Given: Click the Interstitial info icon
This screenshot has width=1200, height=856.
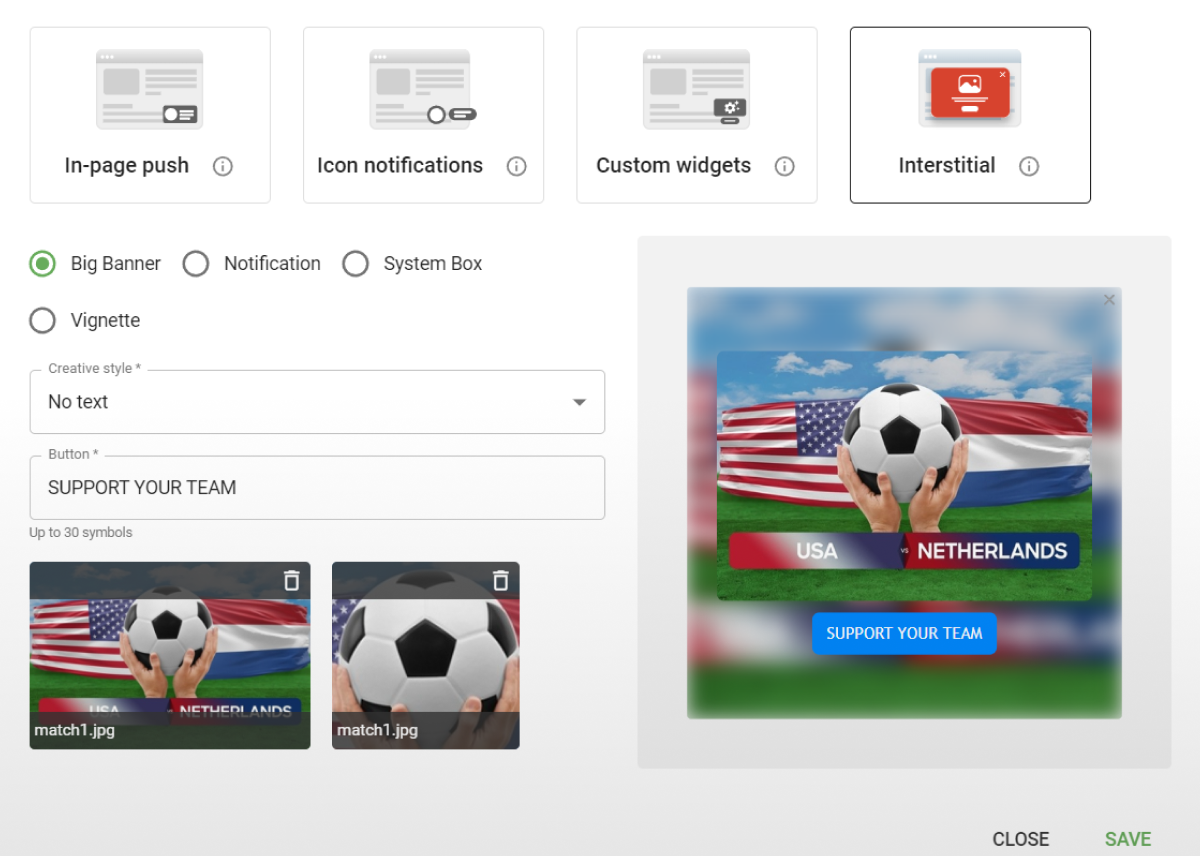Looking at the screenshot, I should [x=1029, y=166].
